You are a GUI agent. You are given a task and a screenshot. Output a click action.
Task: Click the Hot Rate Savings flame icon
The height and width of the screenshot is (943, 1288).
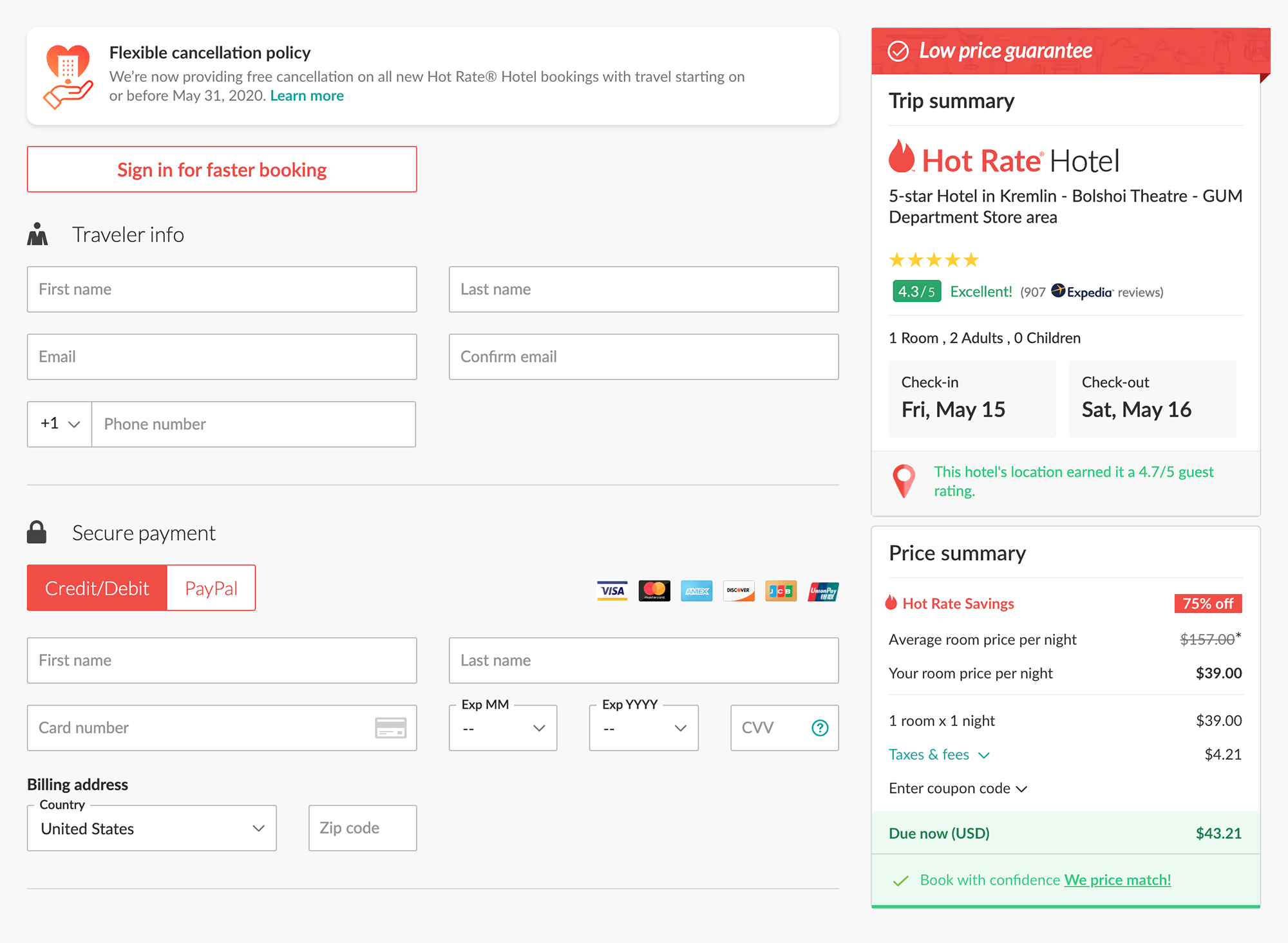pos(891,603)
